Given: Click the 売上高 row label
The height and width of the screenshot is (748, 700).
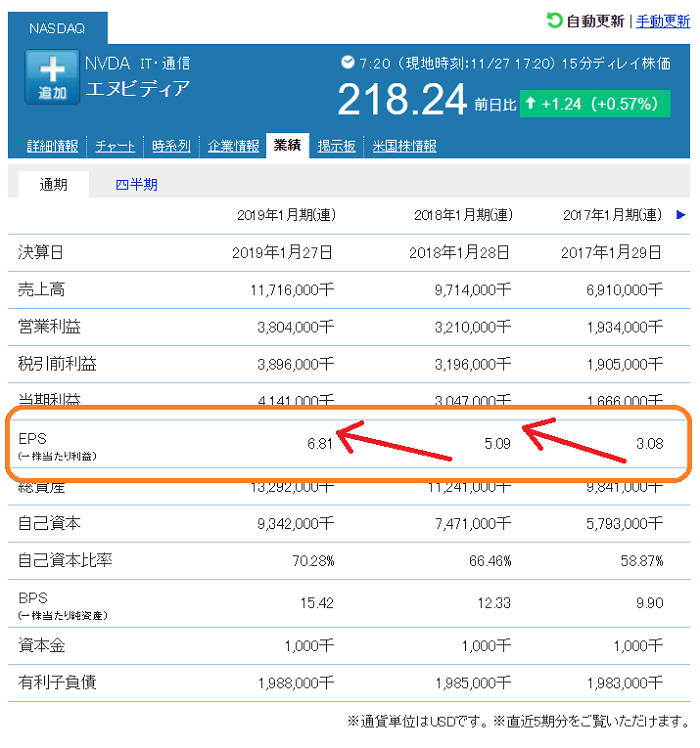Looking at the screenshot, I should [x=42, y=289].
